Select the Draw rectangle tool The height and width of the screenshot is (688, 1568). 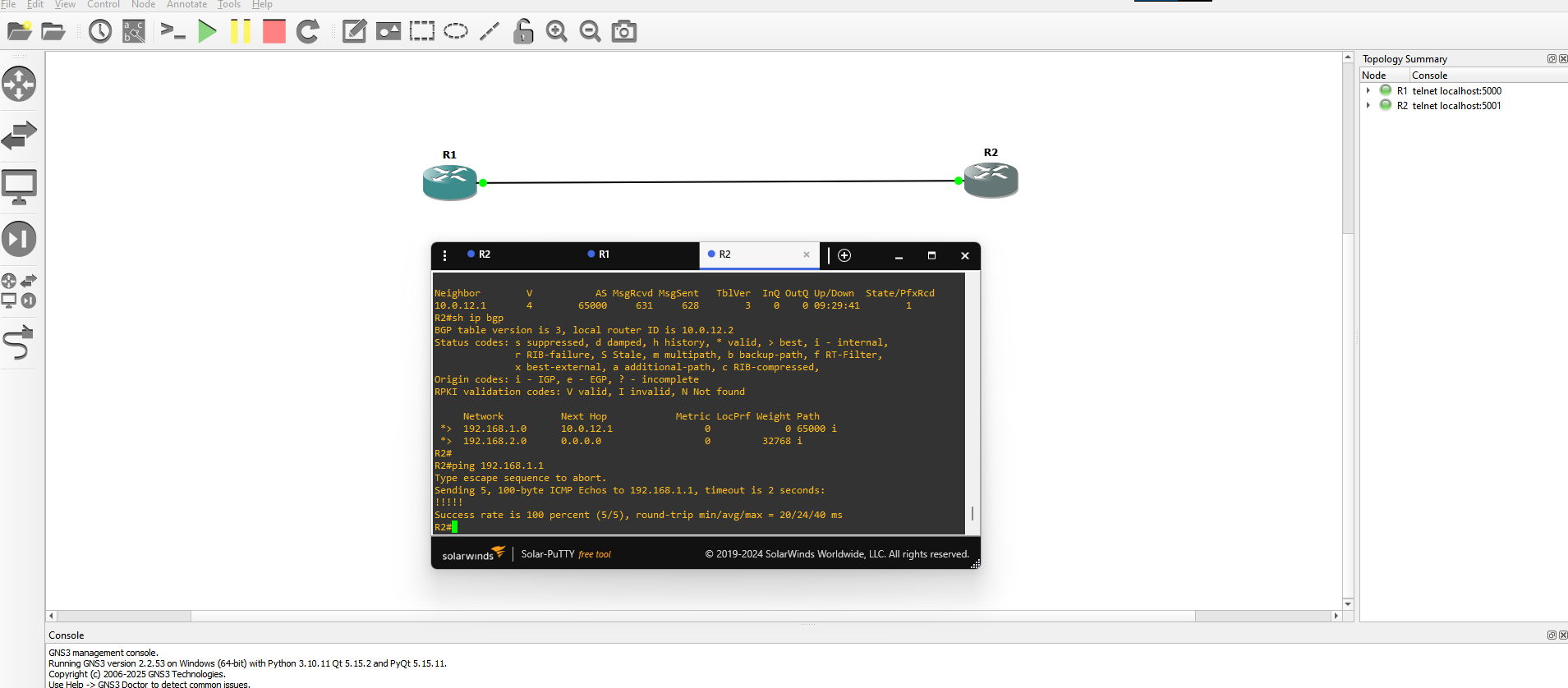(422, 31)
